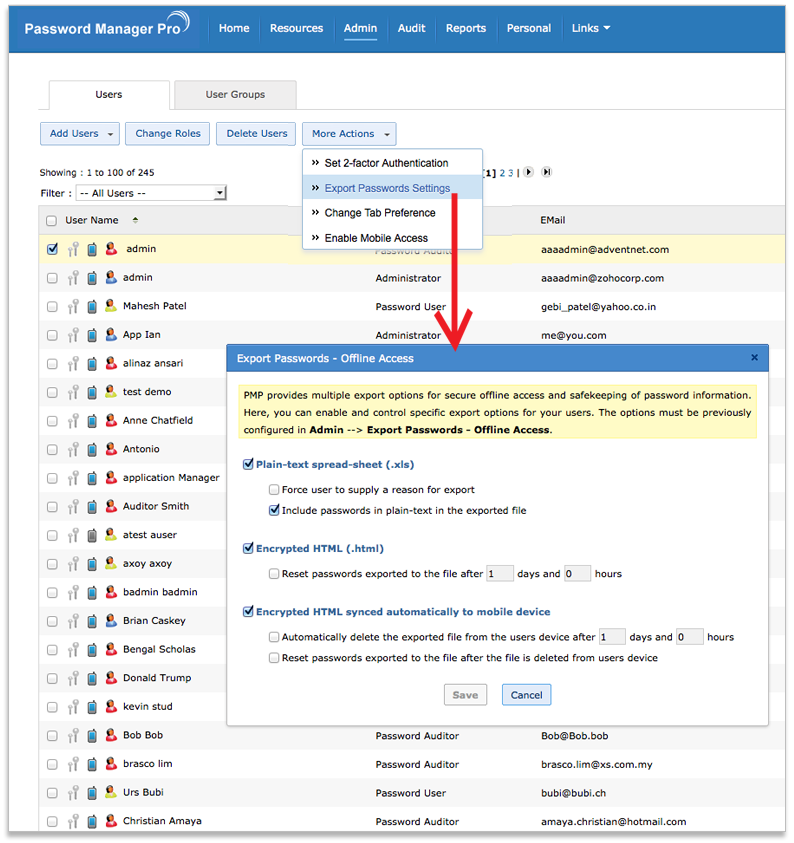The height and width of the screenshot is (843, 794).
Task: Uncheck the highlighted admin row checkbox
Action: click(x=52, y=249)
